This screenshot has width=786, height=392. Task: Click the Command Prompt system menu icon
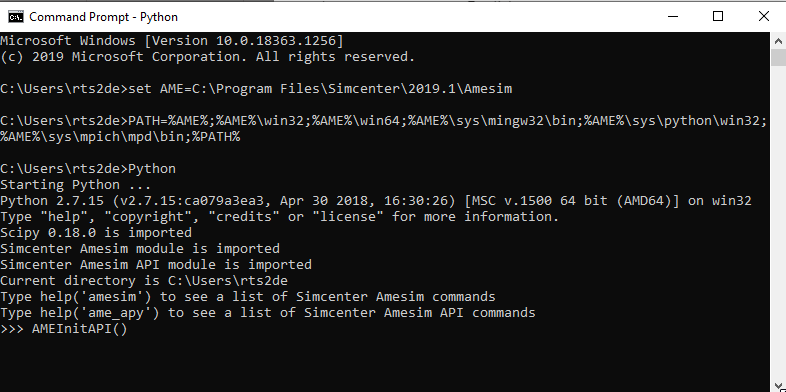click(16, 17)
